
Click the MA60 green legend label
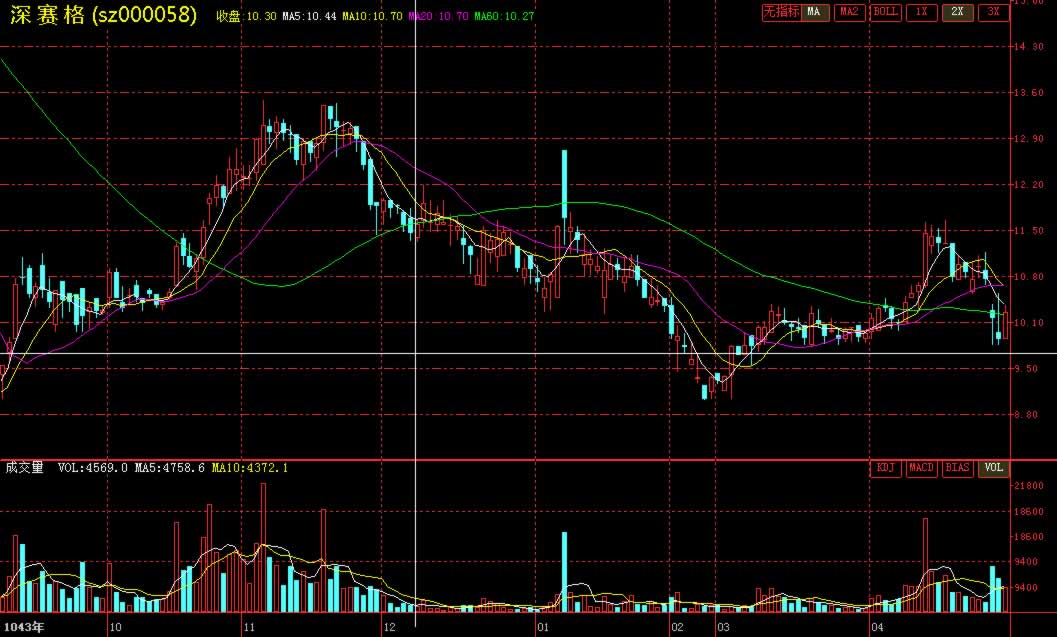click(x=503, y=17)
